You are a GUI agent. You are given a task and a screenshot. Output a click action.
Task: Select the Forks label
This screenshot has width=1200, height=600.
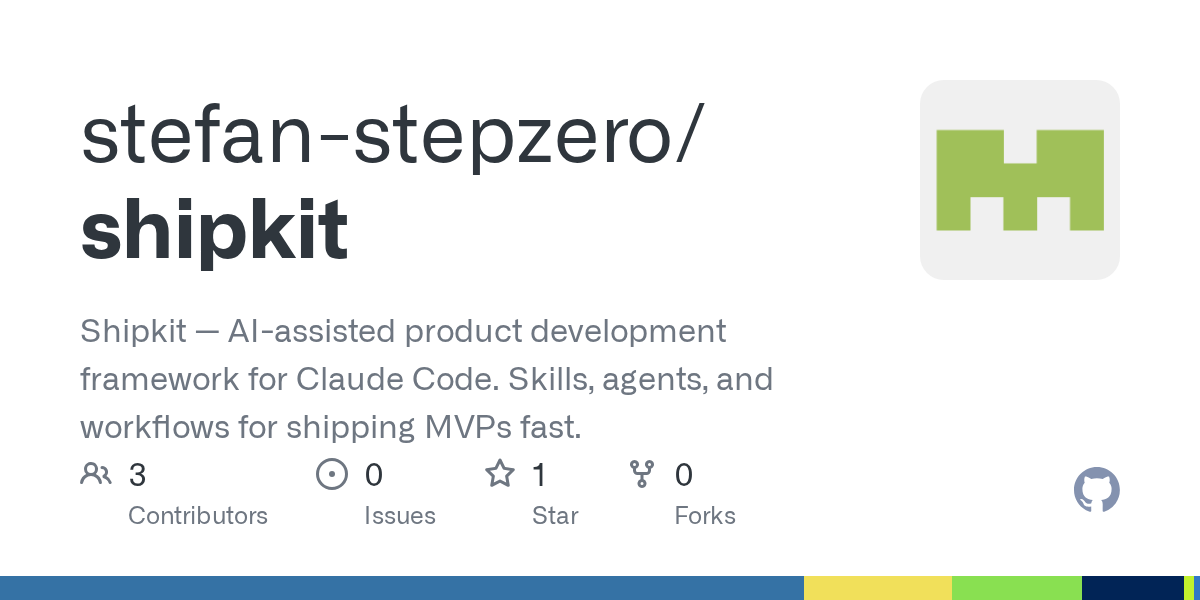705,516
